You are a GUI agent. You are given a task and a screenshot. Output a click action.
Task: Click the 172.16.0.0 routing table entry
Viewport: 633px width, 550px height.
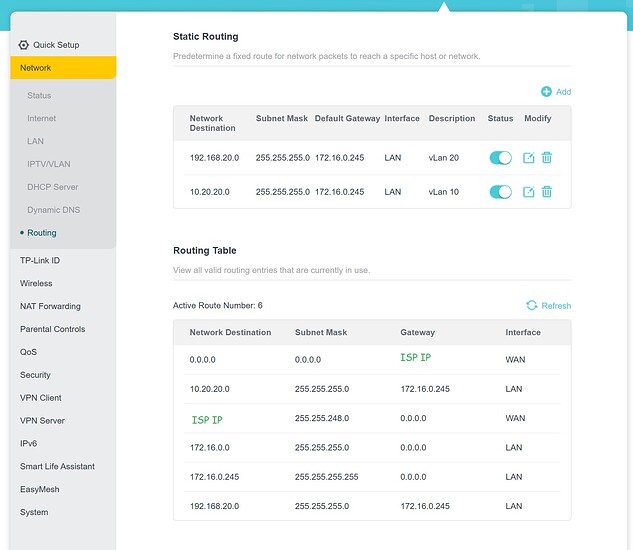(210, 447)
